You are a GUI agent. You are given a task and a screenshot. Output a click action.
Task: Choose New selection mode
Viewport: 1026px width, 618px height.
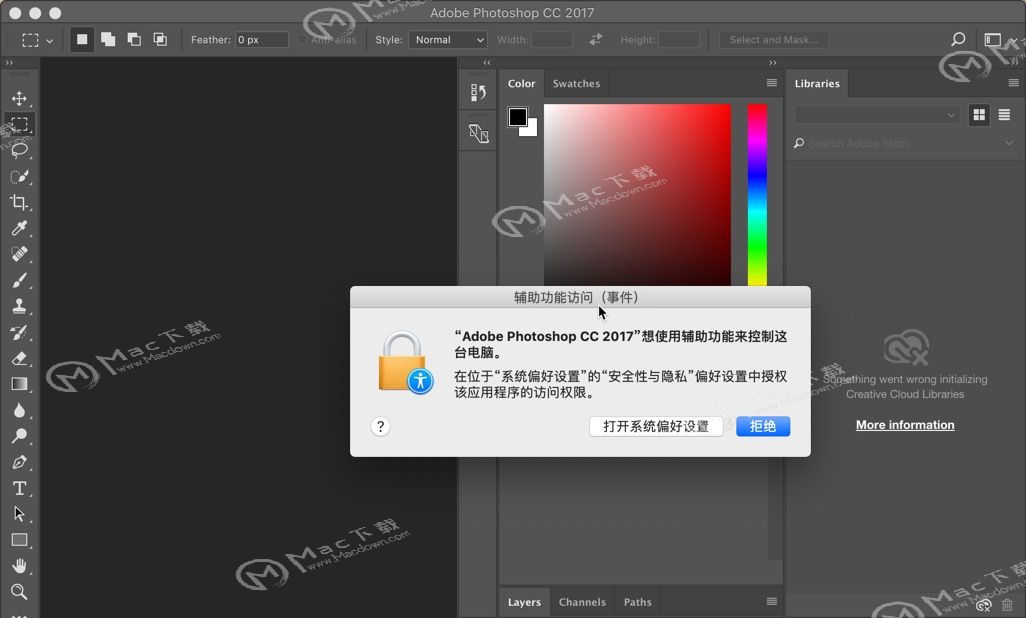(x=82, y=39)
